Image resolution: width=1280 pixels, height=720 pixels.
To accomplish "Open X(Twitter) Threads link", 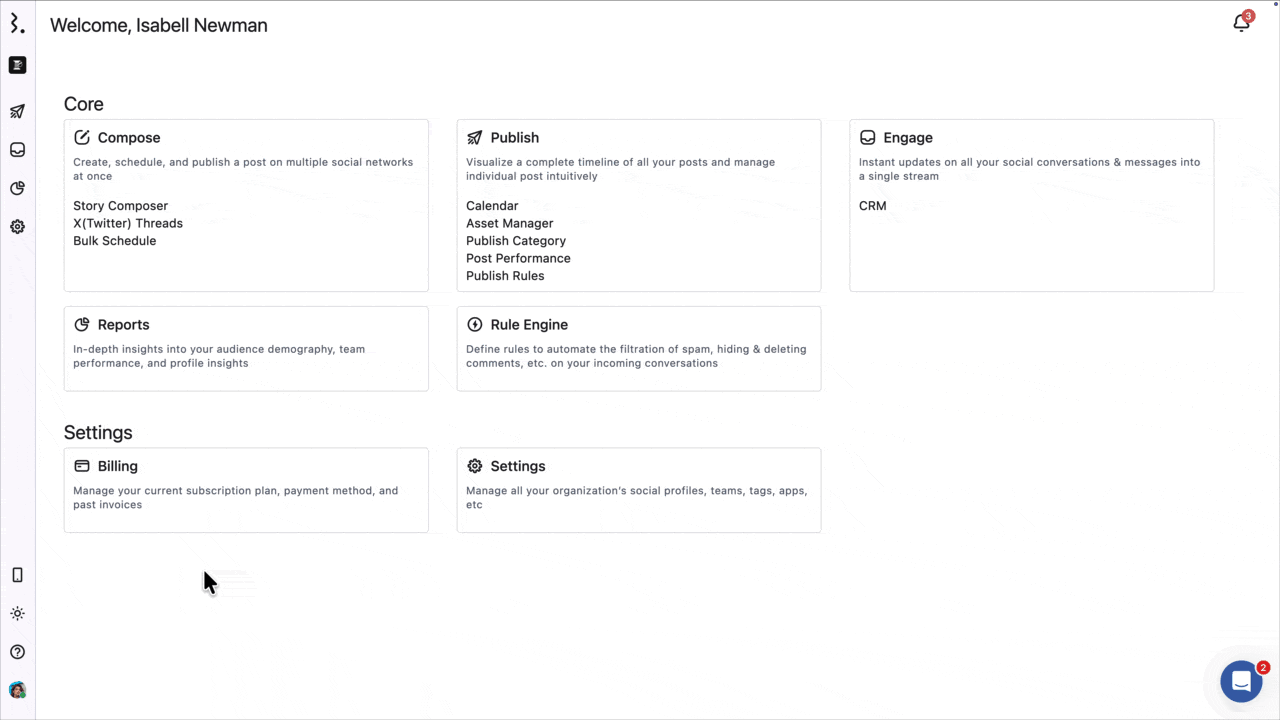I will click(x=128, y=223).
